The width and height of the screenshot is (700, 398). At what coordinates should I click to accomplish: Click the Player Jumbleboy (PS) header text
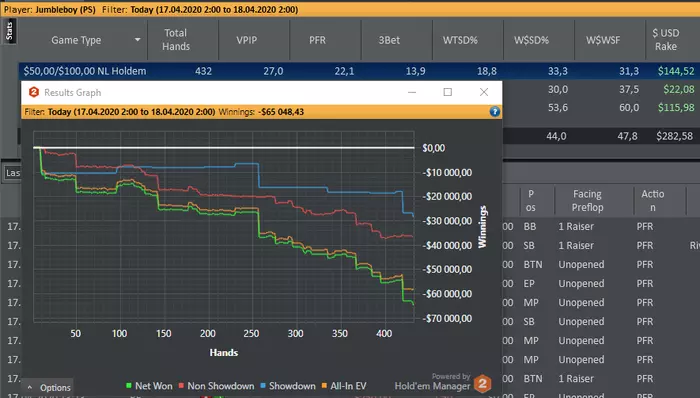[50, 9]
